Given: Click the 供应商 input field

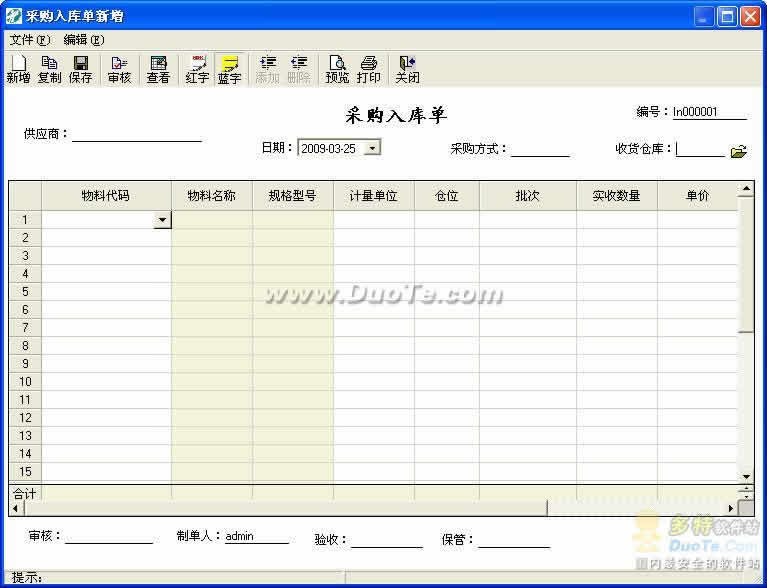Looking at the screenshot, I should point(137,134).
